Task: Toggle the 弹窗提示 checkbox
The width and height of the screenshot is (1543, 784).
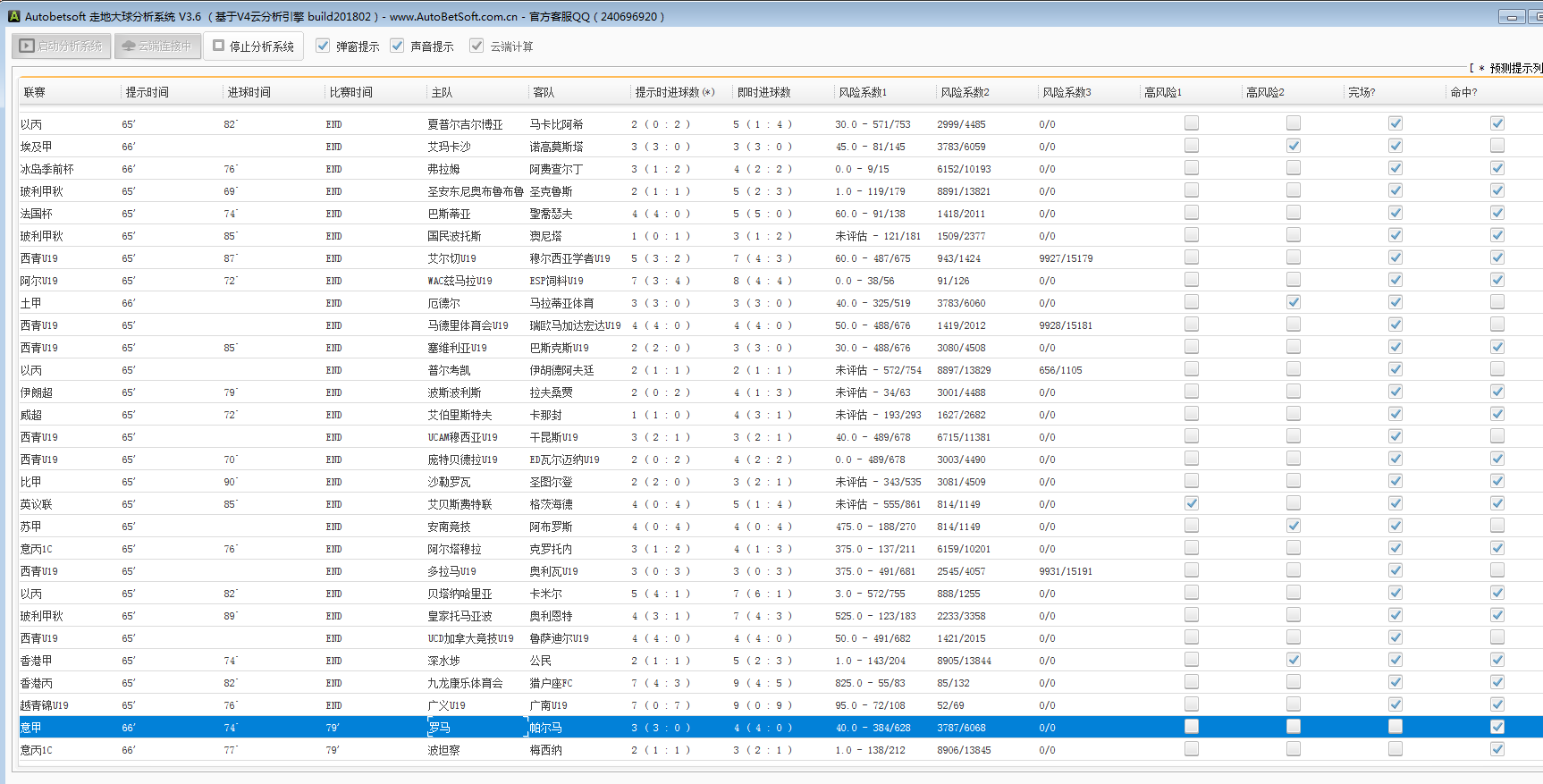Action: click(x=323, y=46)
